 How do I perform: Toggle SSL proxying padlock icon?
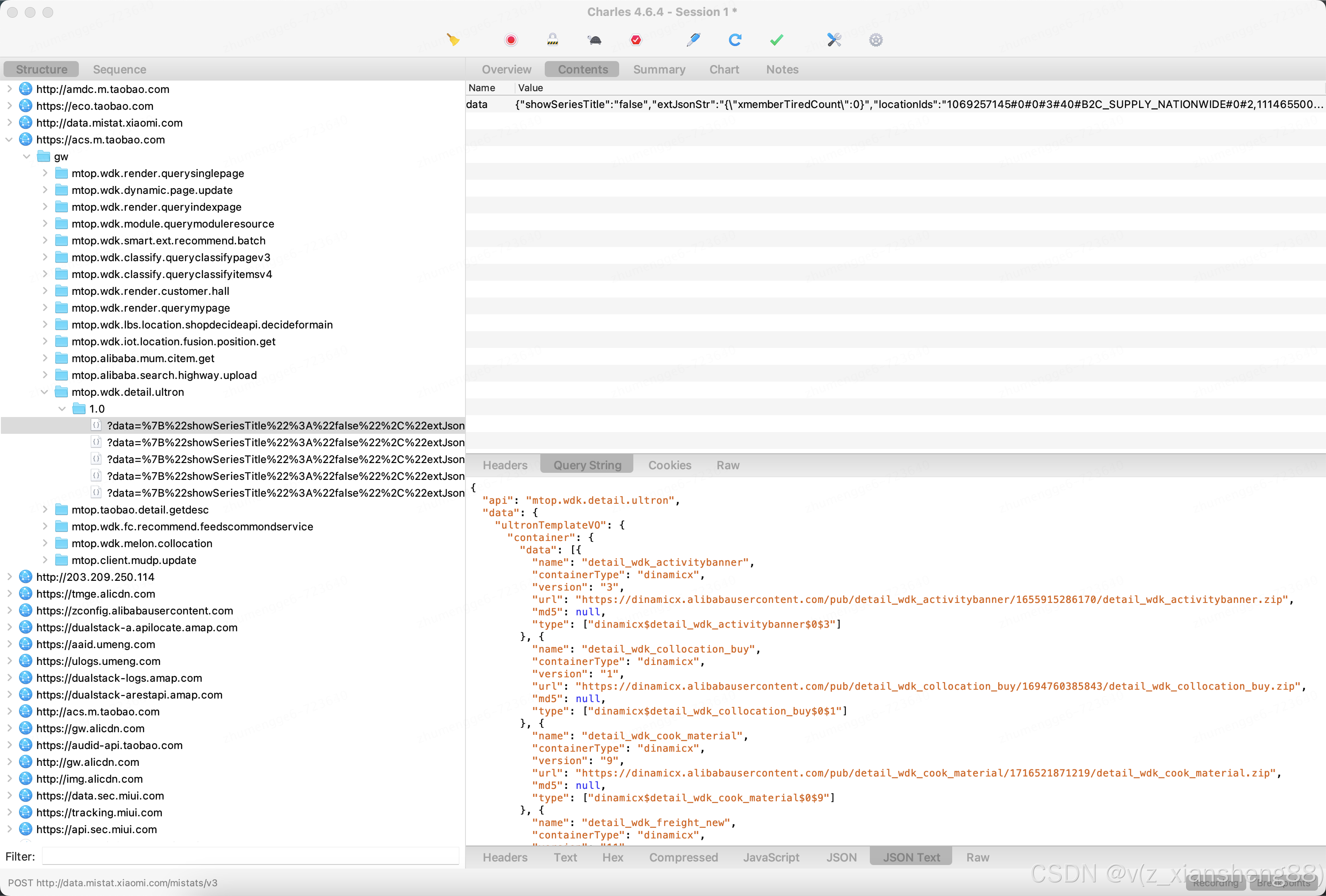tap(552, 39)
